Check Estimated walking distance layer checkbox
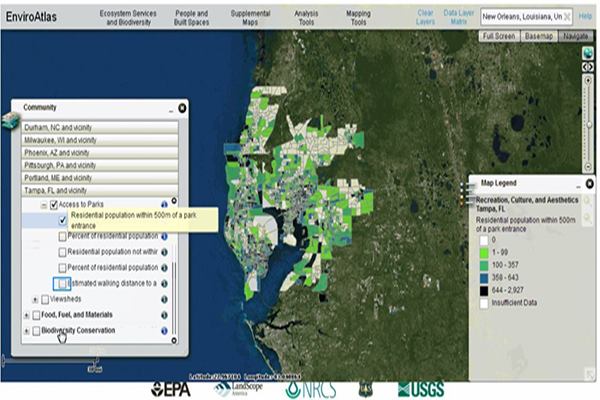This screenshot has height=400, width=600. pyautogui.click(x=62, y=284)
